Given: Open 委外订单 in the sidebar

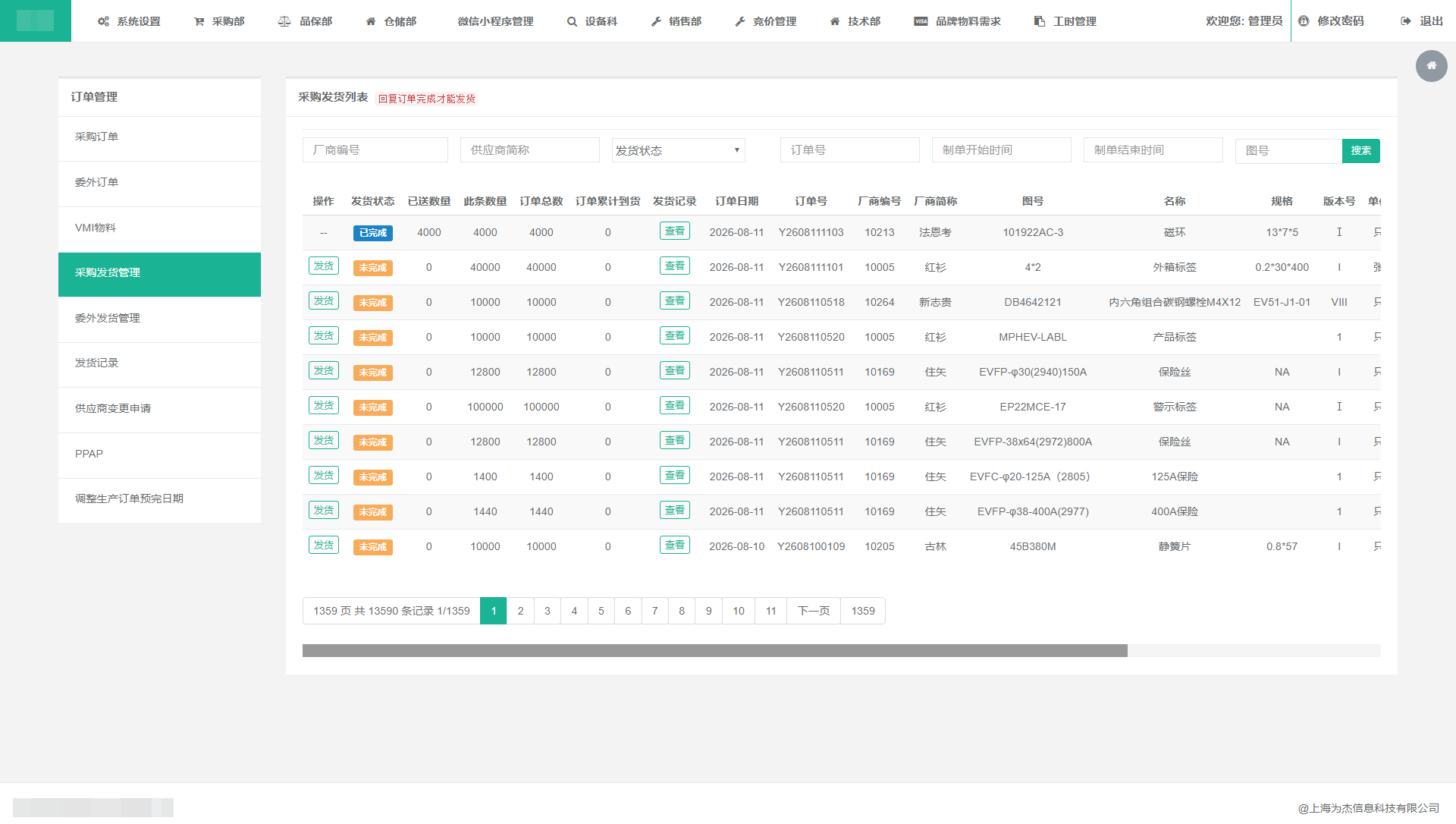Looking at the screenshot, I should (x=159, y=183).
